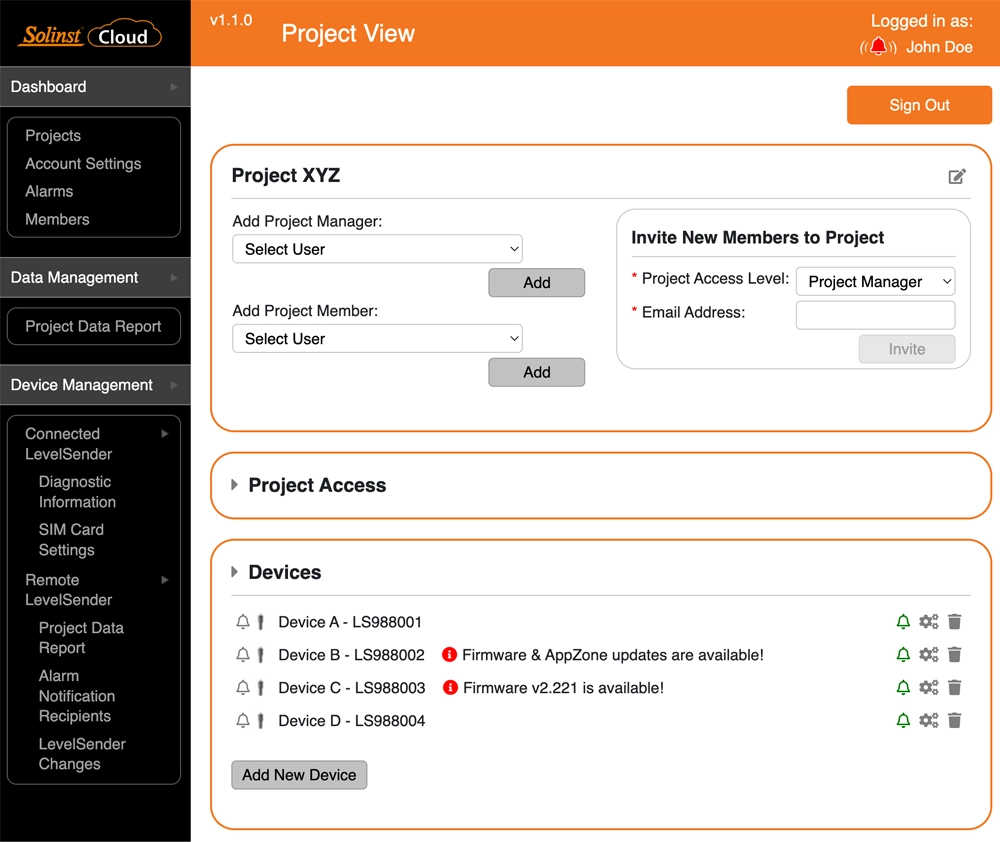1000x842 pixels.
Task: Delete Device D using its trash icon
Action: click(954, 720)
